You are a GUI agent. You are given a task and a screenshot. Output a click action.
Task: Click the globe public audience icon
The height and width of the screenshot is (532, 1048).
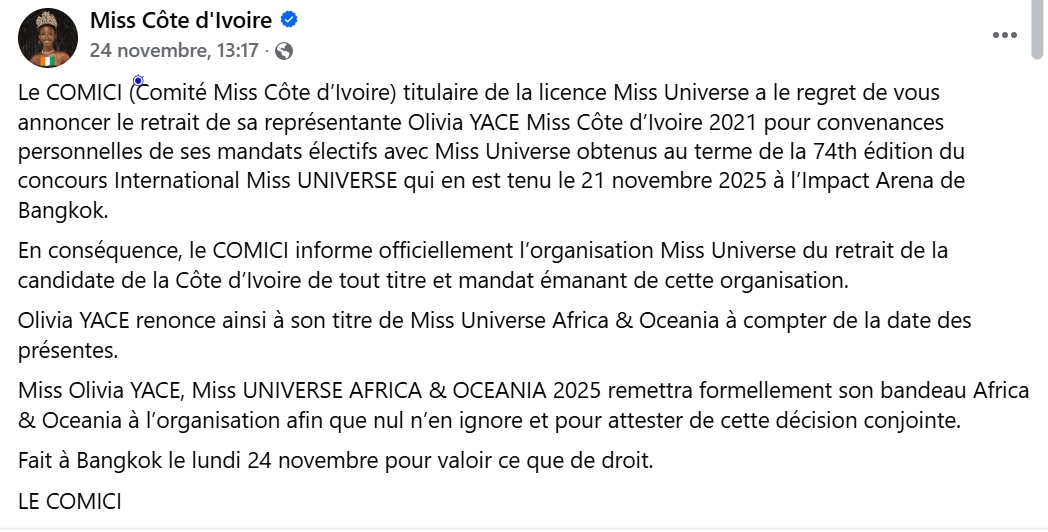pos(284,50)
